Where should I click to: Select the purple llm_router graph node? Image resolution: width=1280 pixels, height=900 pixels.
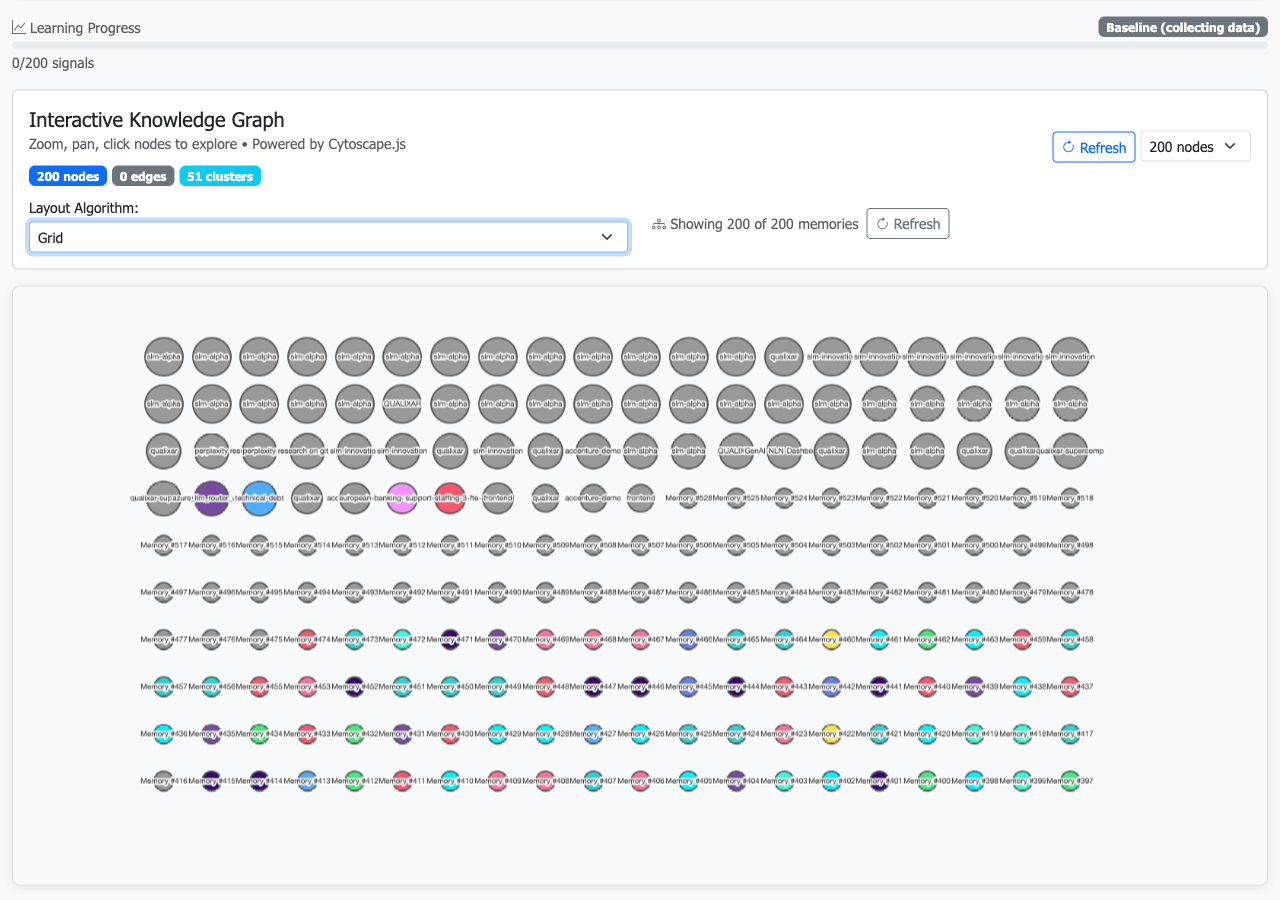(x=211, y=498)
